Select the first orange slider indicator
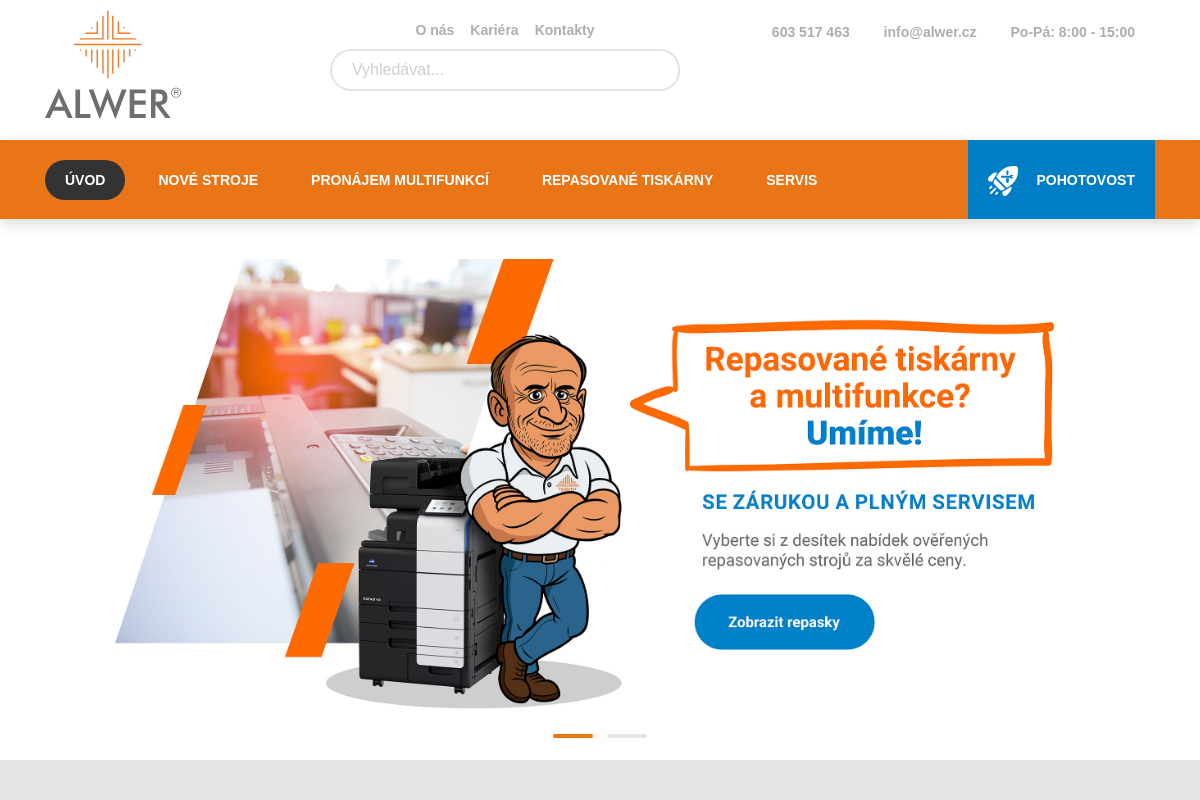The width and height of the screenshot is (1200, 800). [573, 736]
